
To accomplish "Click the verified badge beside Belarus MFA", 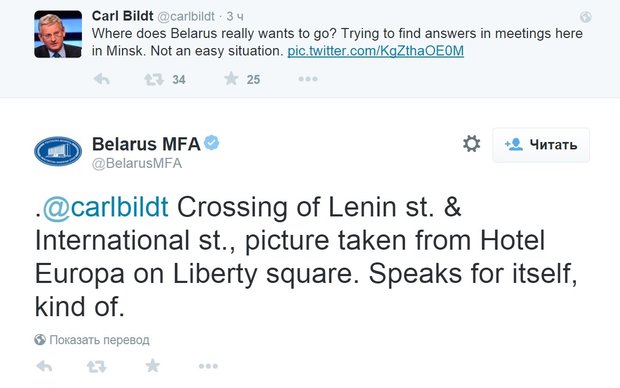I will coord(212,143).
